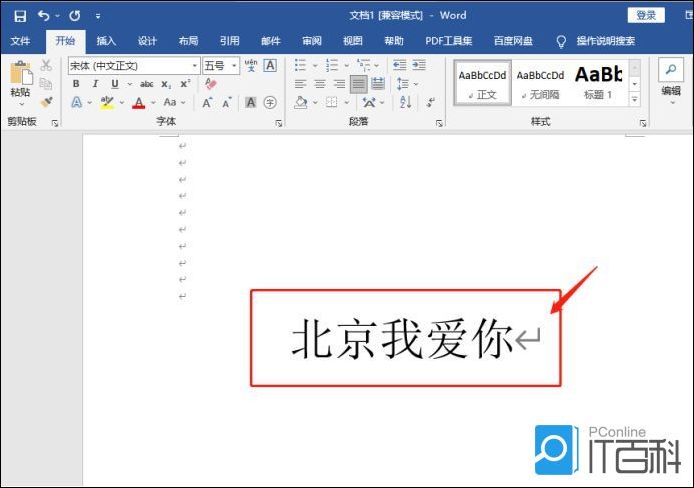Click the Decrease Indent icon
This screenshot has height=488, width=694.
click(400, 65)
